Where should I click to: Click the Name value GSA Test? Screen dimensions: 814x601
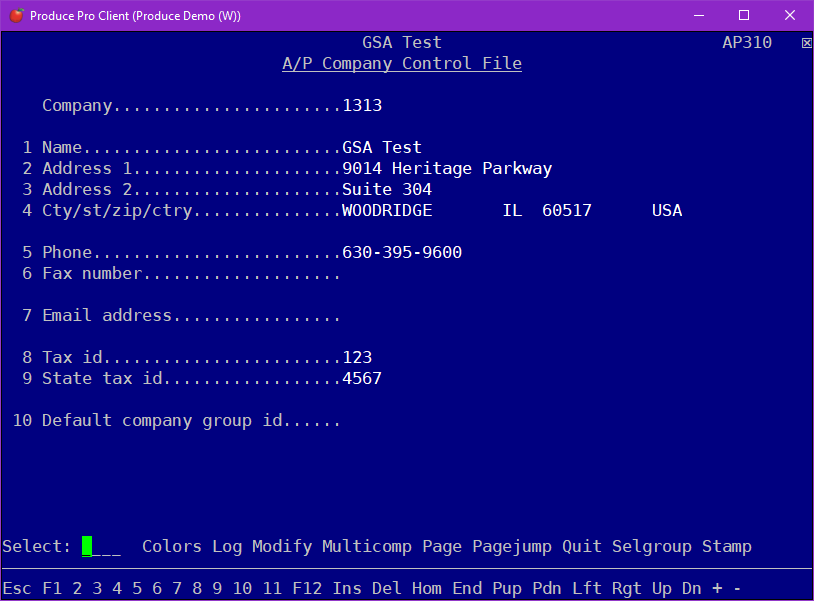tap(382, 147)
